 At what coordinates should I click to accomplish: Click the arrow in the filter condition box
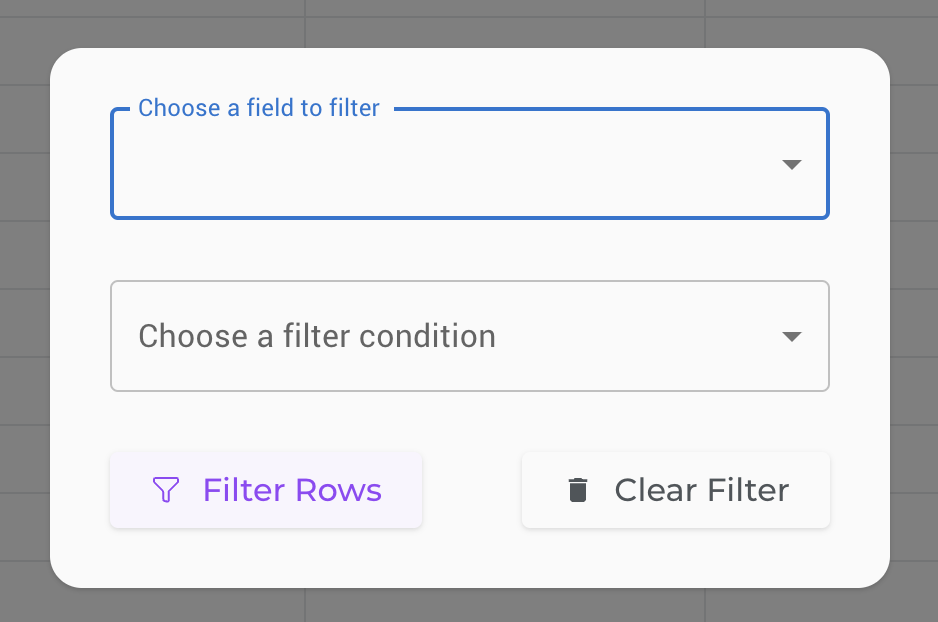point(791,337)
